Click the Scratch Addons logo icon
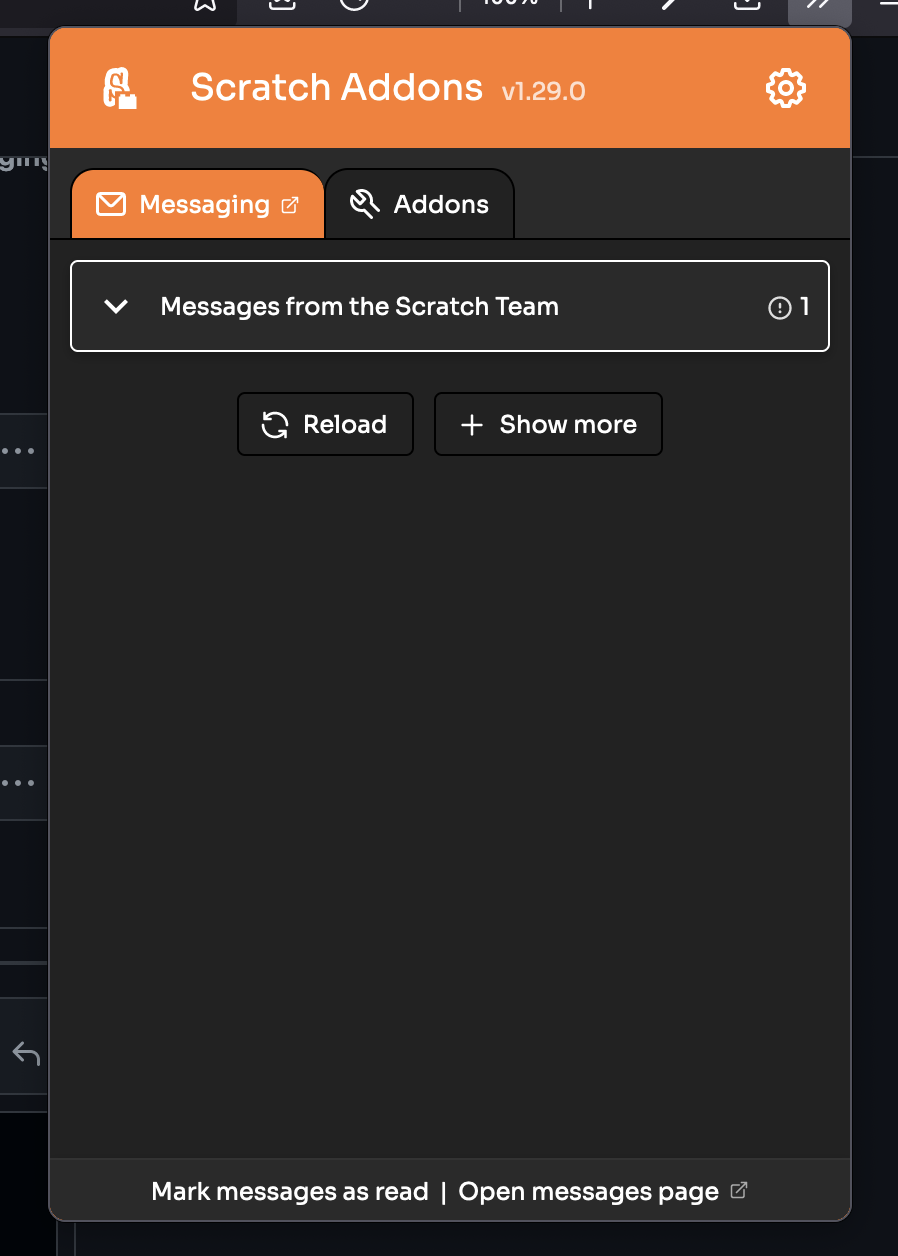898x1256 pixels. [122, 87]
